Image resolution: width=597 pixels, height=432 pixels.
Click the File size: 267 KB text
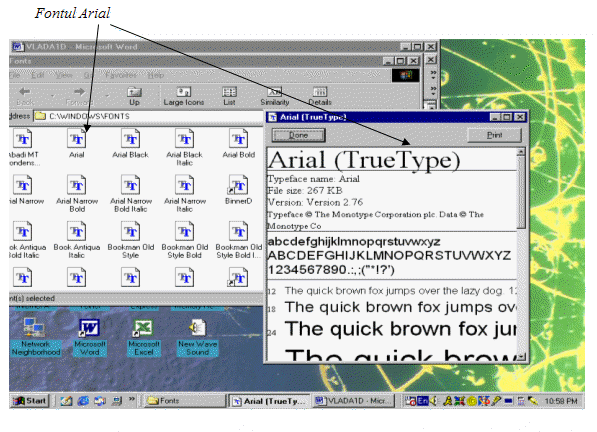(x=305, y=191)
